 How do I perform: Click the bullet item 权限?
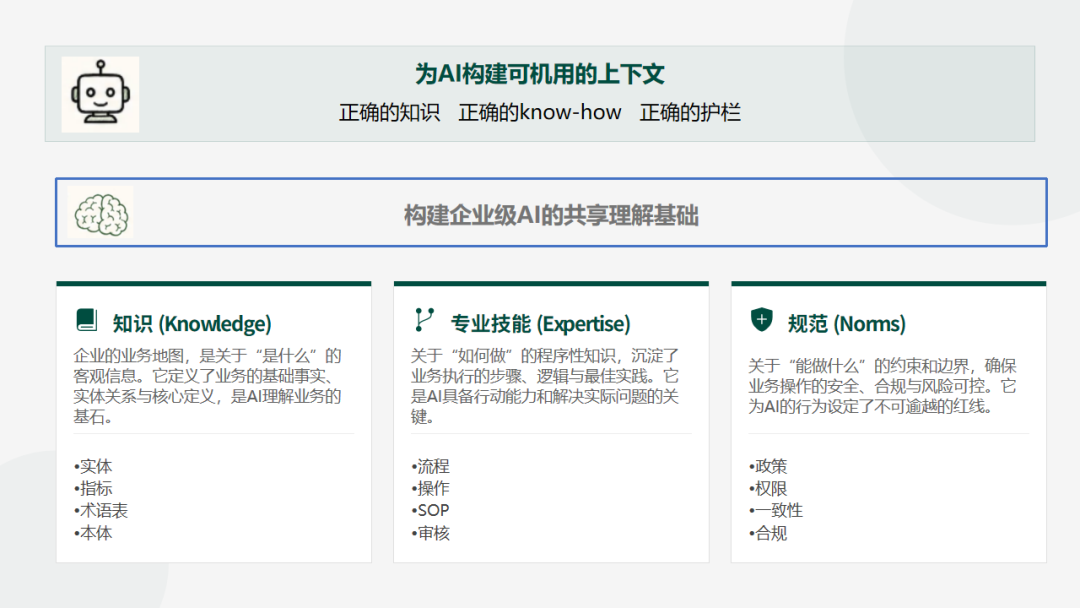768,488
